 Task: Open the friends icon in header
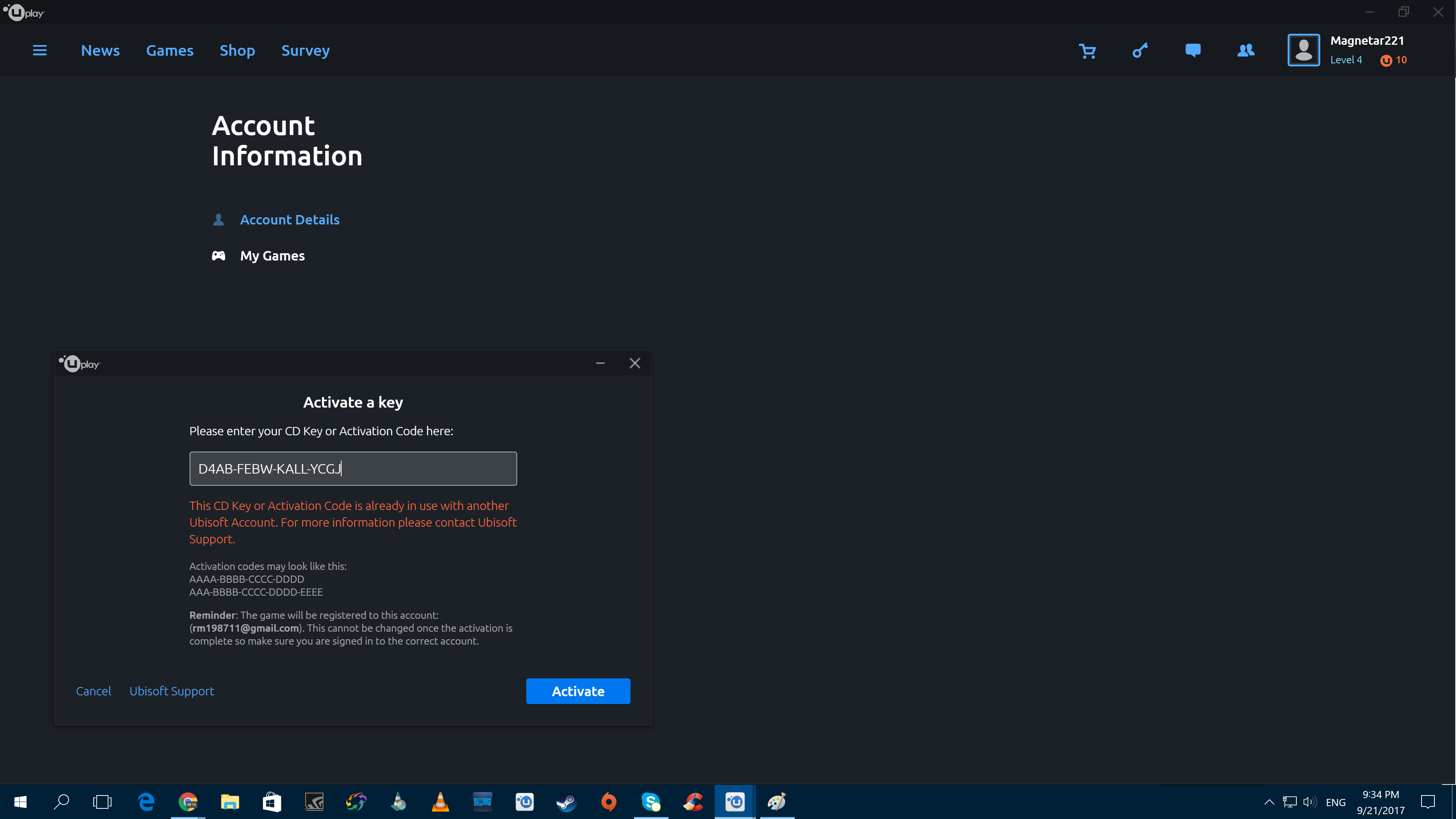(x=1246, y=50)
